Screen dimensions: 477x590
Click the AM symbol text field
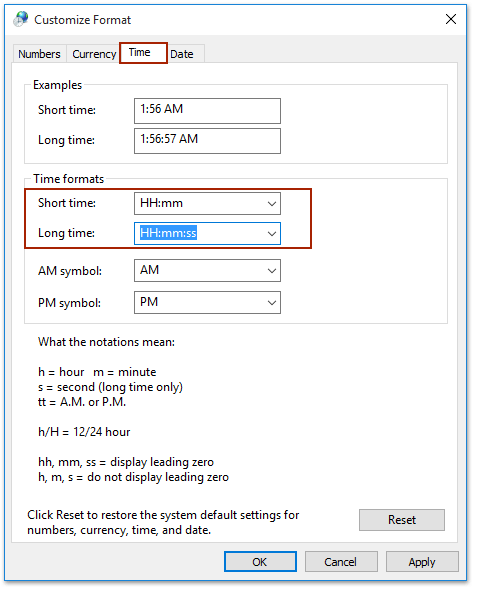(199, 271)
